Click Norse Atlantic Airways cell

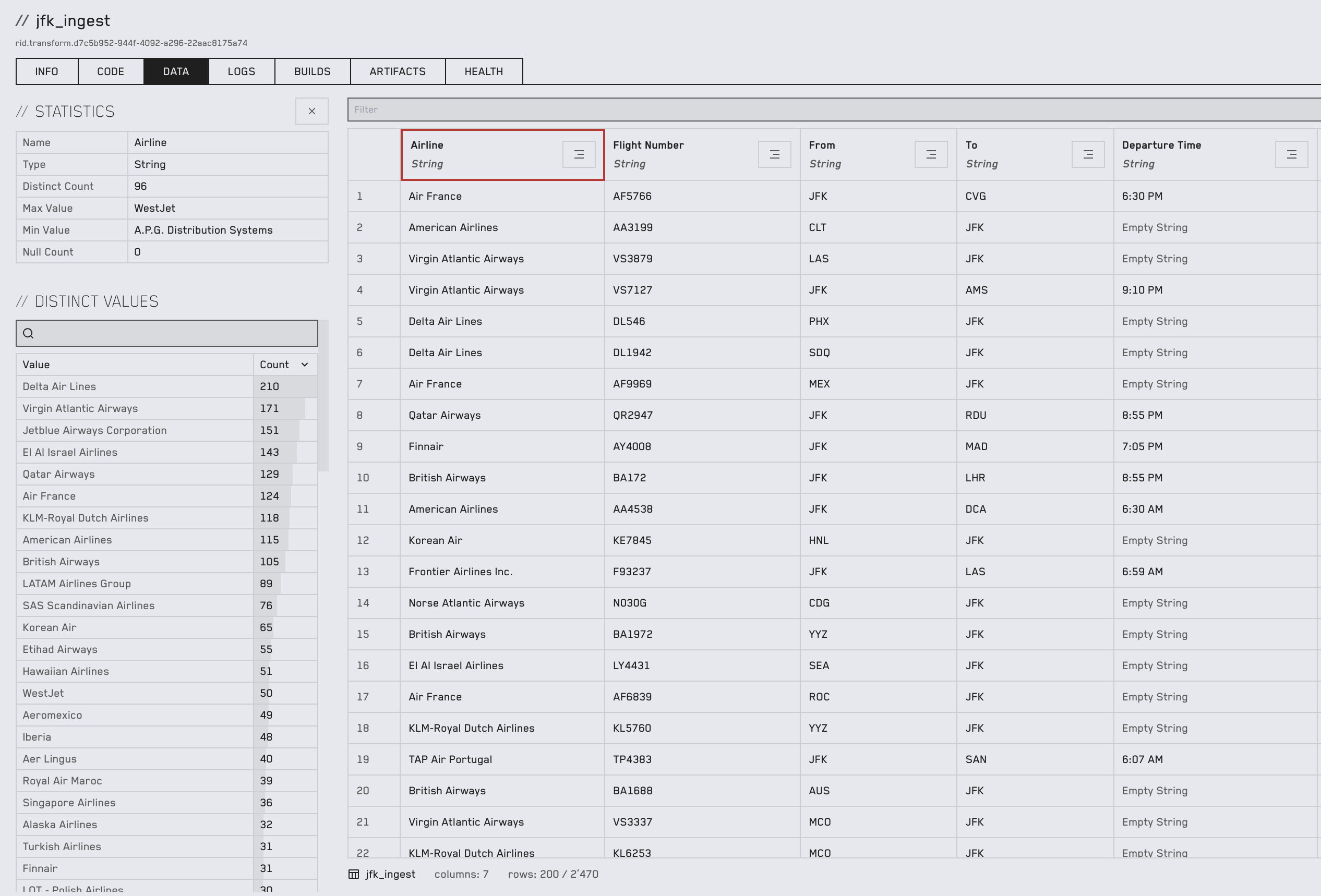(502, 603)
